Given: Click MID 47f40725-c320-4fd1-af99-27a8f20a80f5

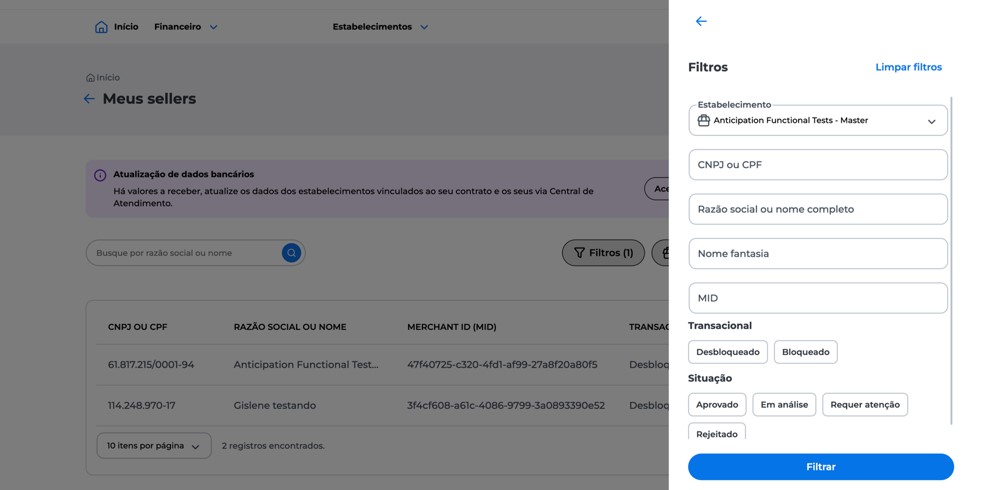Looking at the screenshot, I should (x=502, y=364).
